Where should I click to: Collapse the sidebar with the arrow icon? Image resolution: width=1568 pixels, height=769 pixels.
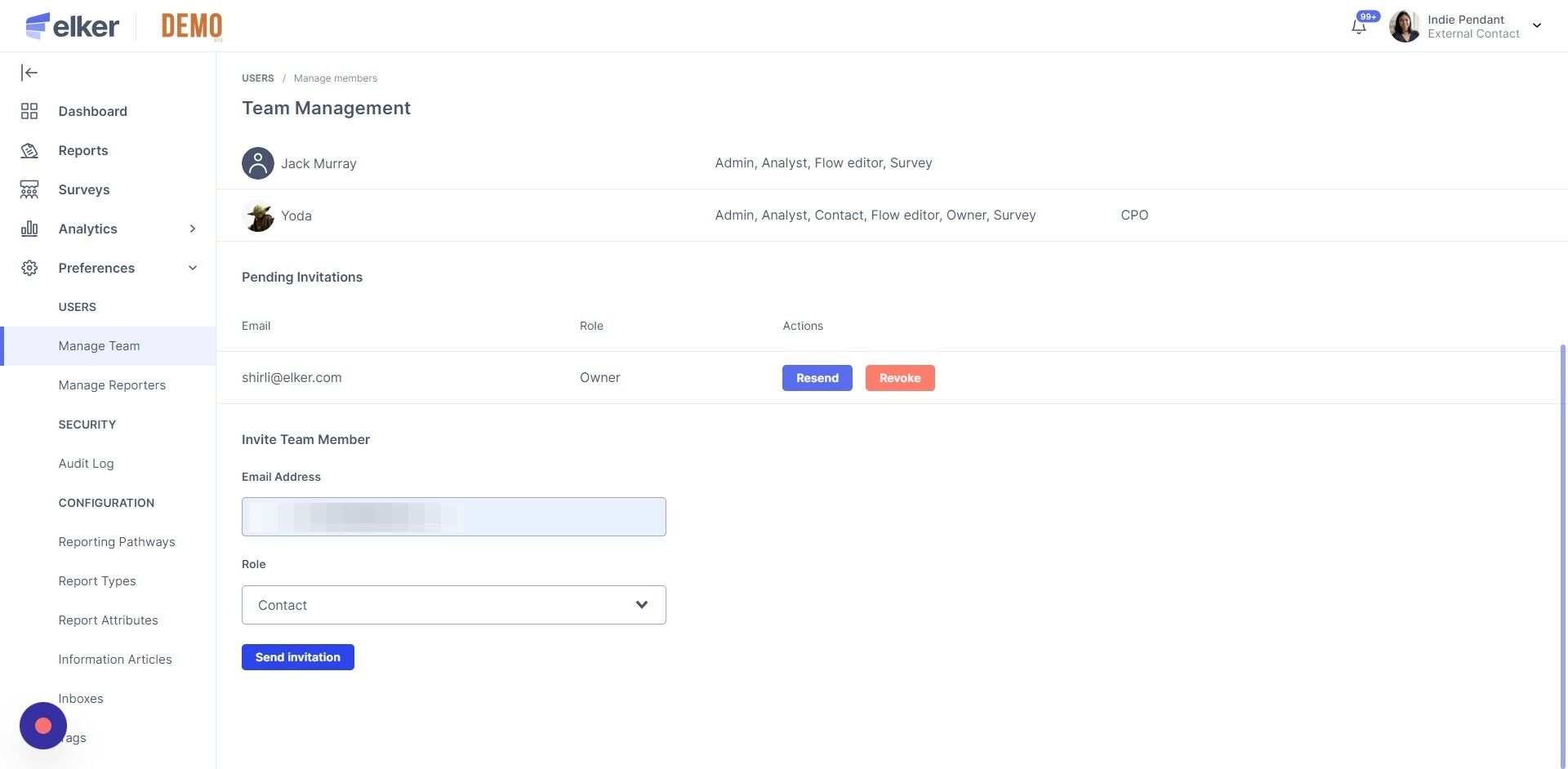[x=29, y=73]
